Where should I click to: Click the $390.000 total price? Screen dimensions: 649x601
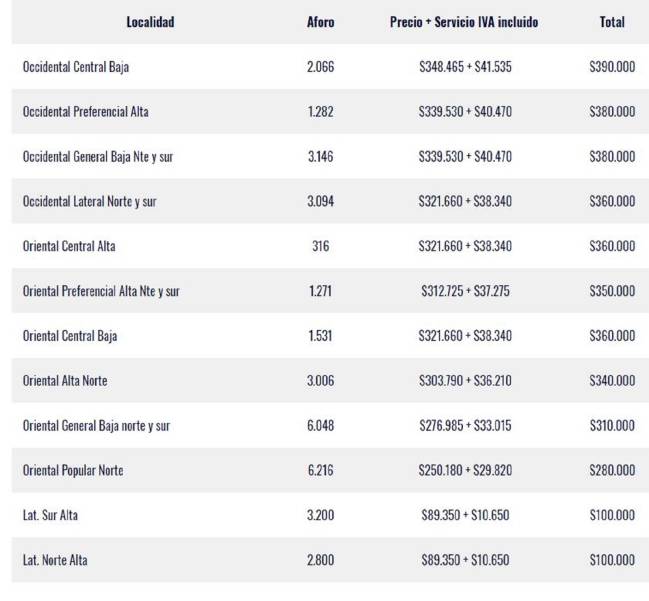(x=612, y=67)
